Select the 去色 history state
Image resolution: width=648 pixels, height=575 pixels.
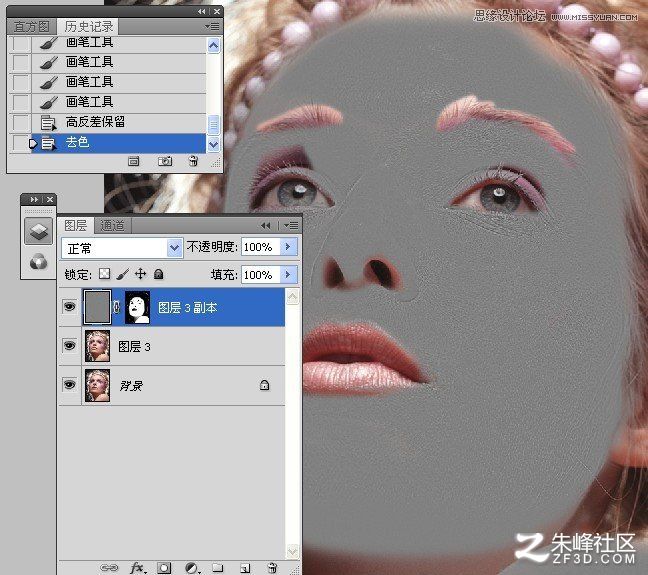[119, 143]
